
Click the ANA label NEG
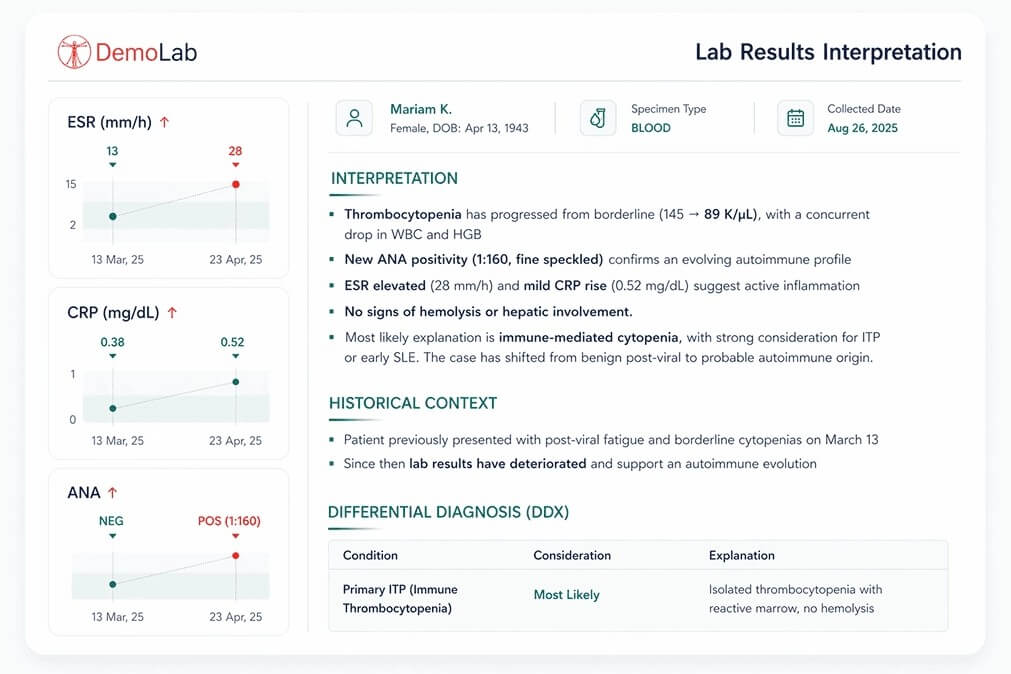click(x=111, y=521)
